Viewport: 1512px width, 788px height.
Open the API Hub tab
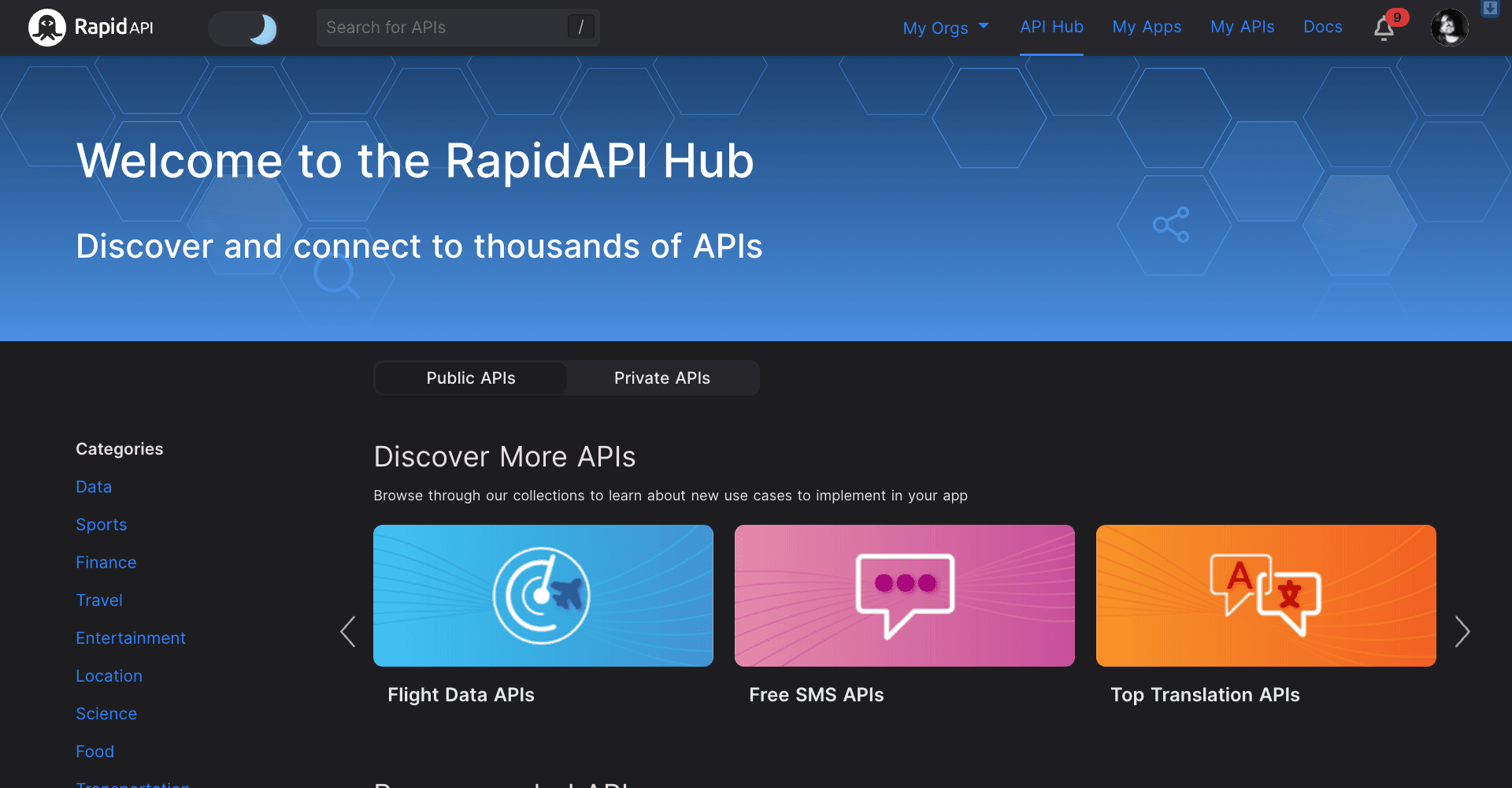pyautogui.click(x=1051, y=27)
